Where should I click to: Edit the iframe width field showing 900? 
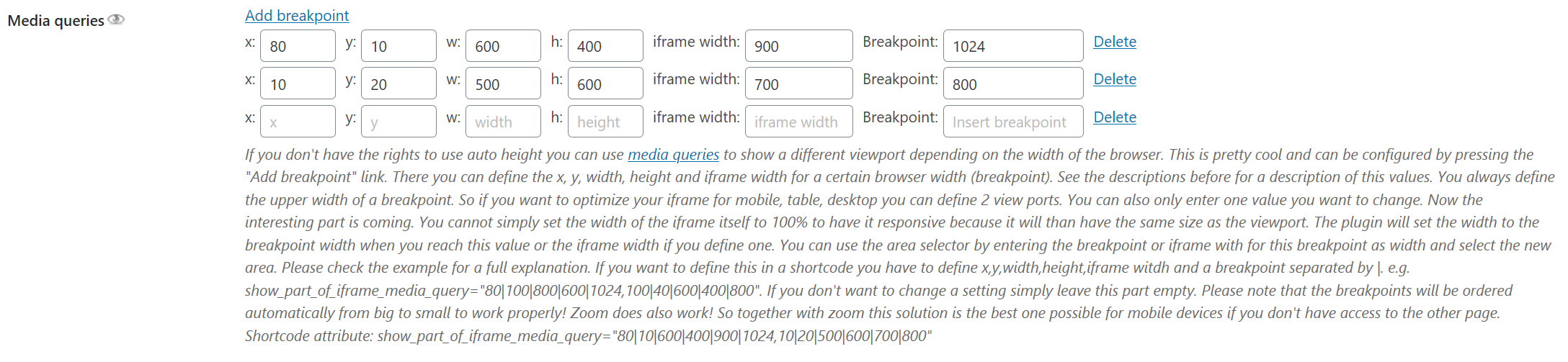[x=799, y=45]
